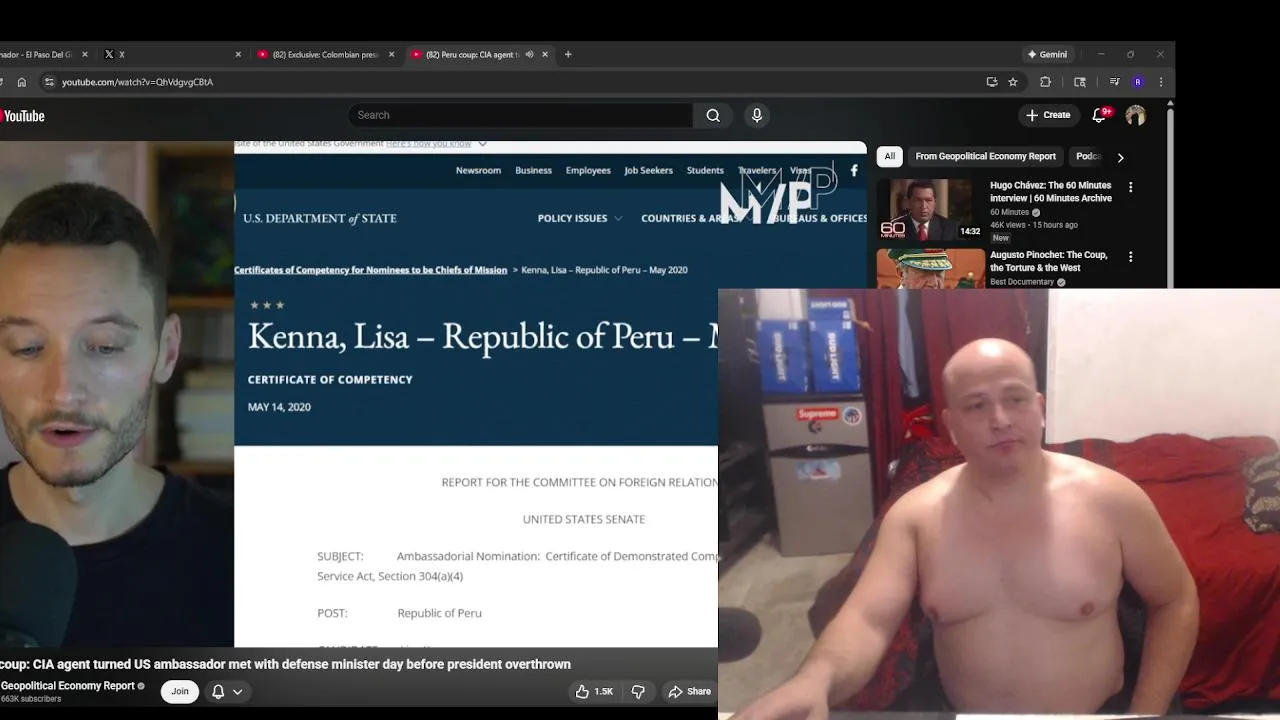
Task: Click the subscription notification bell
Action: [x=218, y=691]
